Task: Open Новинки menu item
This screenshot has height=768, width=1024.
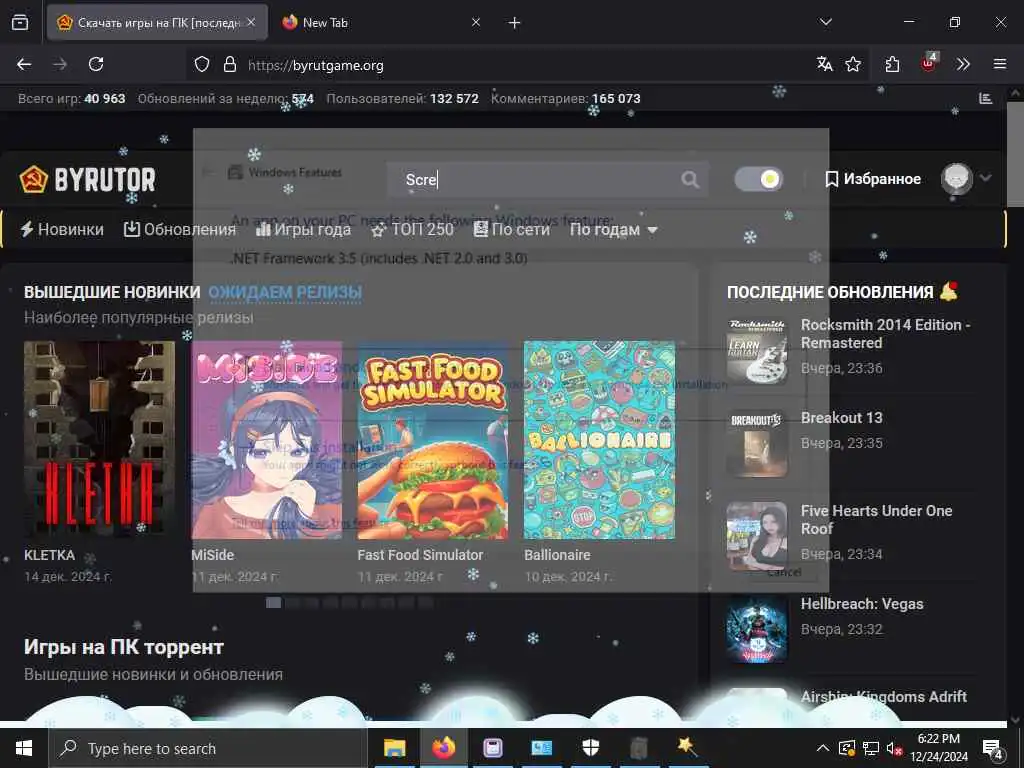Action: tap(62, 229)
